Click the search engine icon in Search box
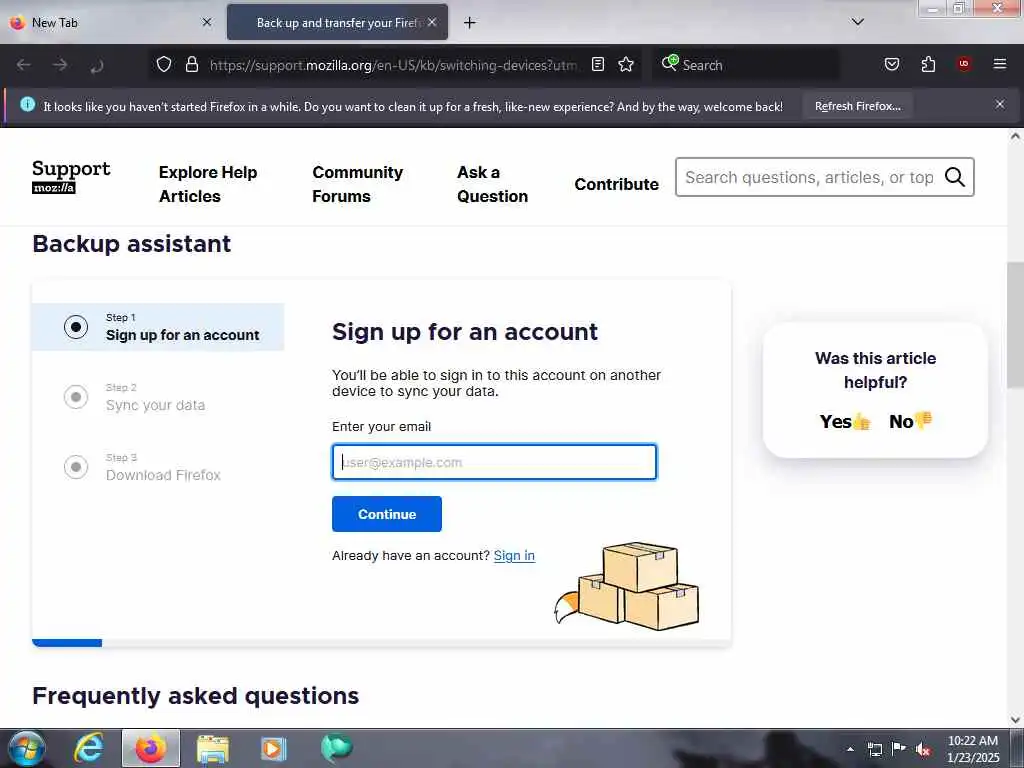 click(x=669, y=63)
